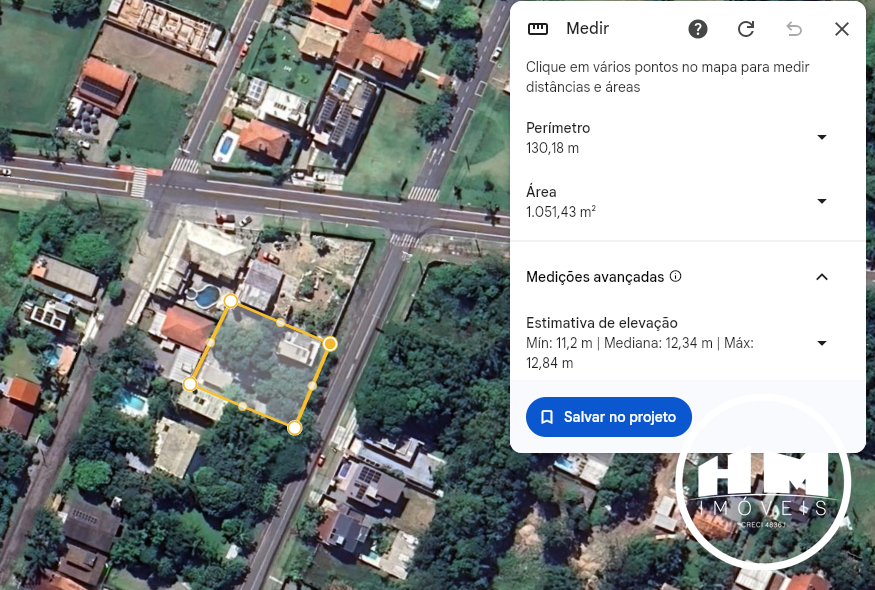Click the instruction text 'Clique em vários pontos'

tap(667, 77)
